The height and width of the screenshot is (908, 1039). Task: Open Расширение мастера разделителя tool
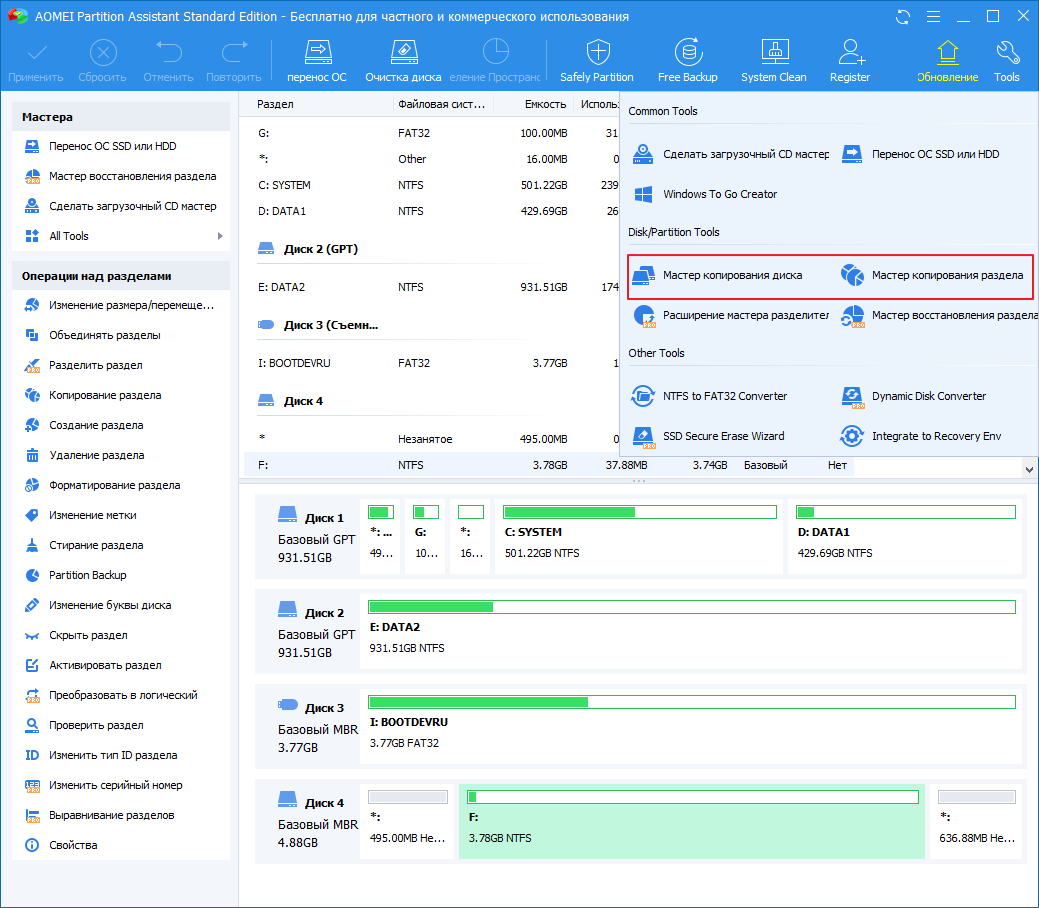[x=730, y=315]
